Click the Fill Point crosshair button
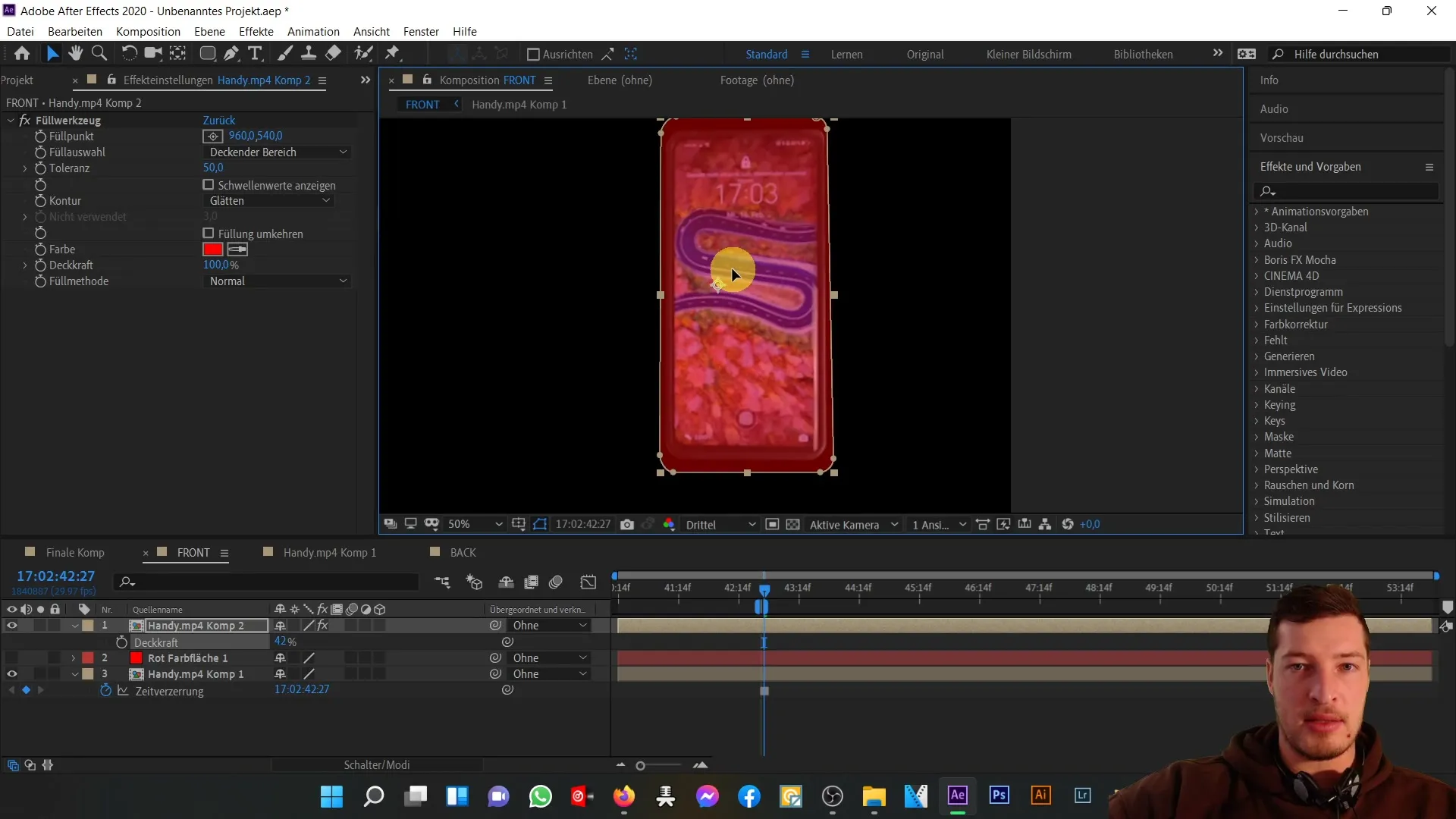Image resolution: width=1456 pixels, height=819 pixels. coord(213,136)
